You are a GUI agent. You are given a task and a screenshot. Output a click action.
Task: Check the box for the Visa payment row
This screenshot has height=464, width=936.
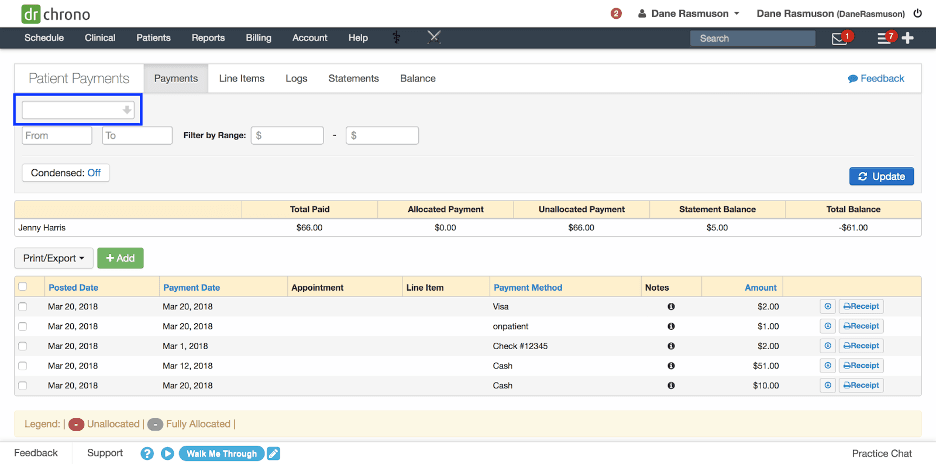click(23, 306)
